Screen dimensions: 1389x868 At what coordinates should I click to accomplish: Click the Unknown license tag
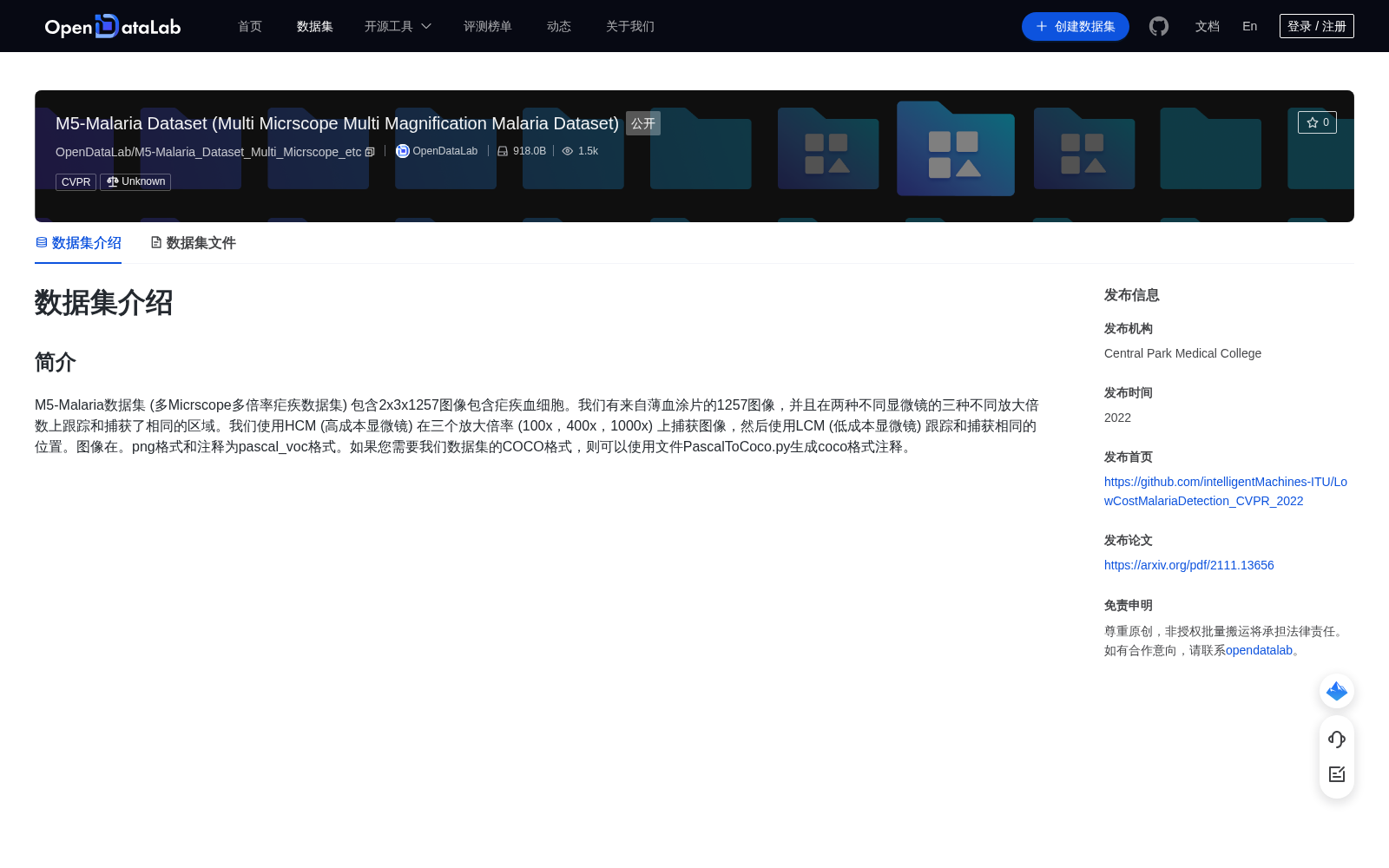click(135, 181)
